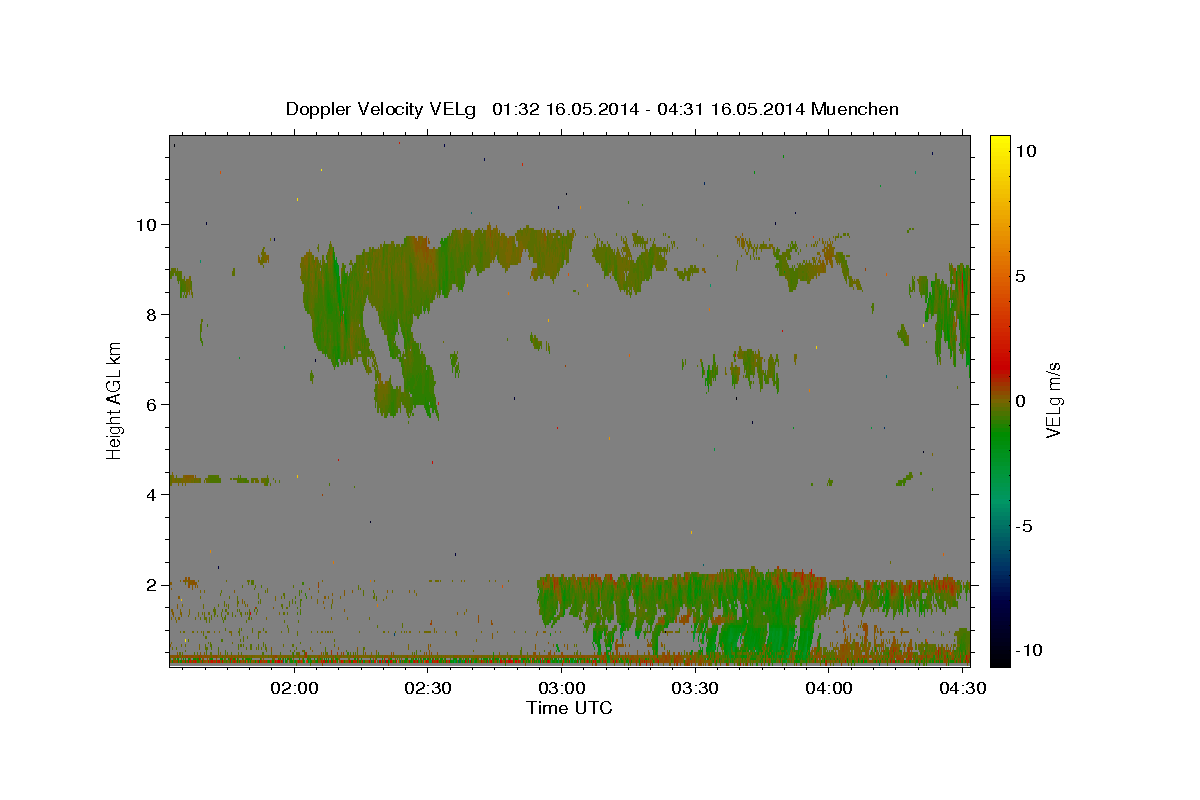Screen dimensions: 1200x800
Task: Click the height tick label 10
Action: tap(146, 224)
